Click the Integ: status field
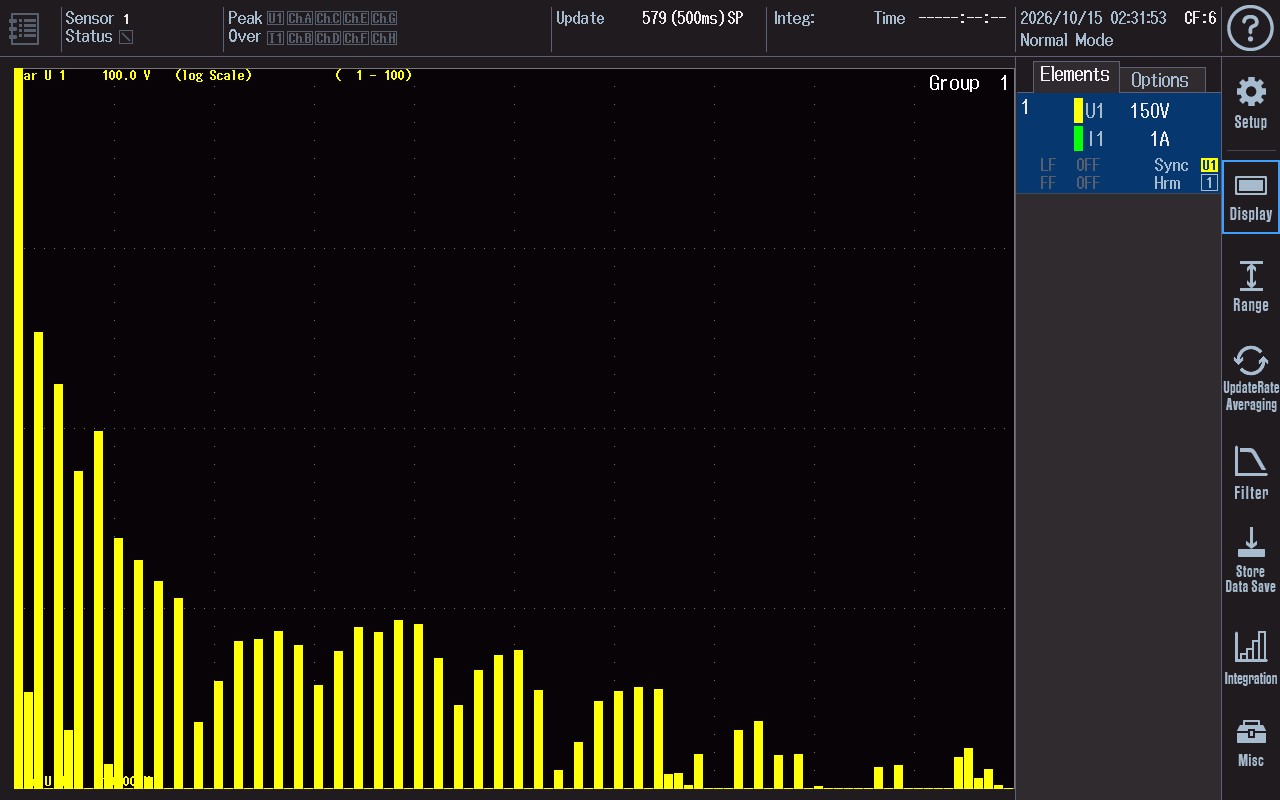 (795, 18)
